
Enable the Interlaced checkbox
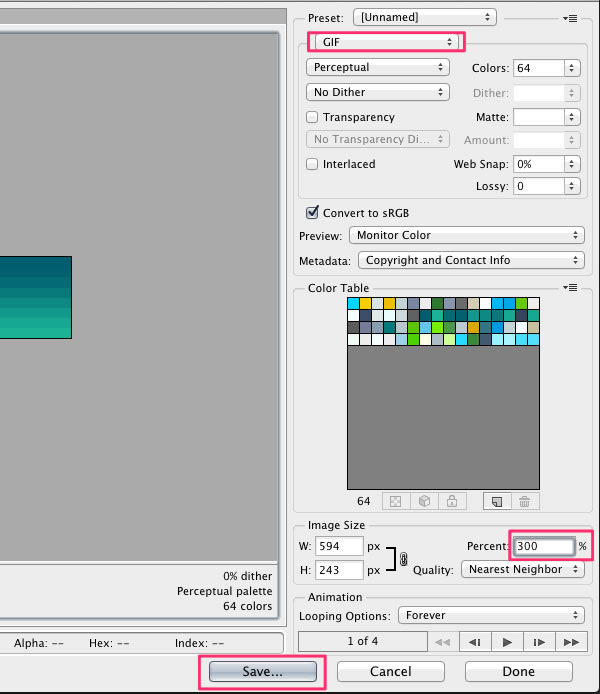[312, 164]
